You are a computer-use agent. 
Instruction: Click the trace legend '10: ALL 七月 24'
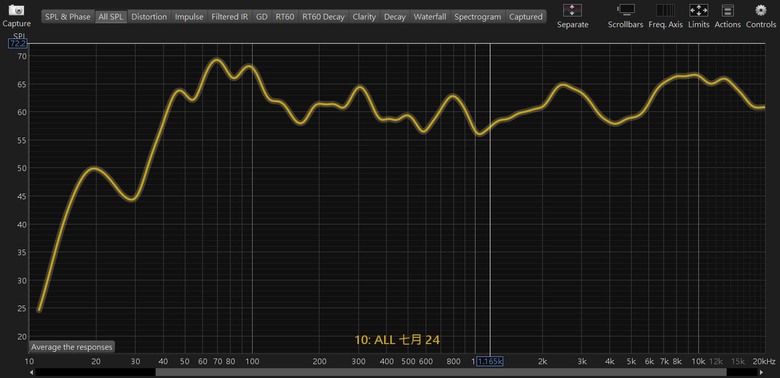tap(397, 340)
